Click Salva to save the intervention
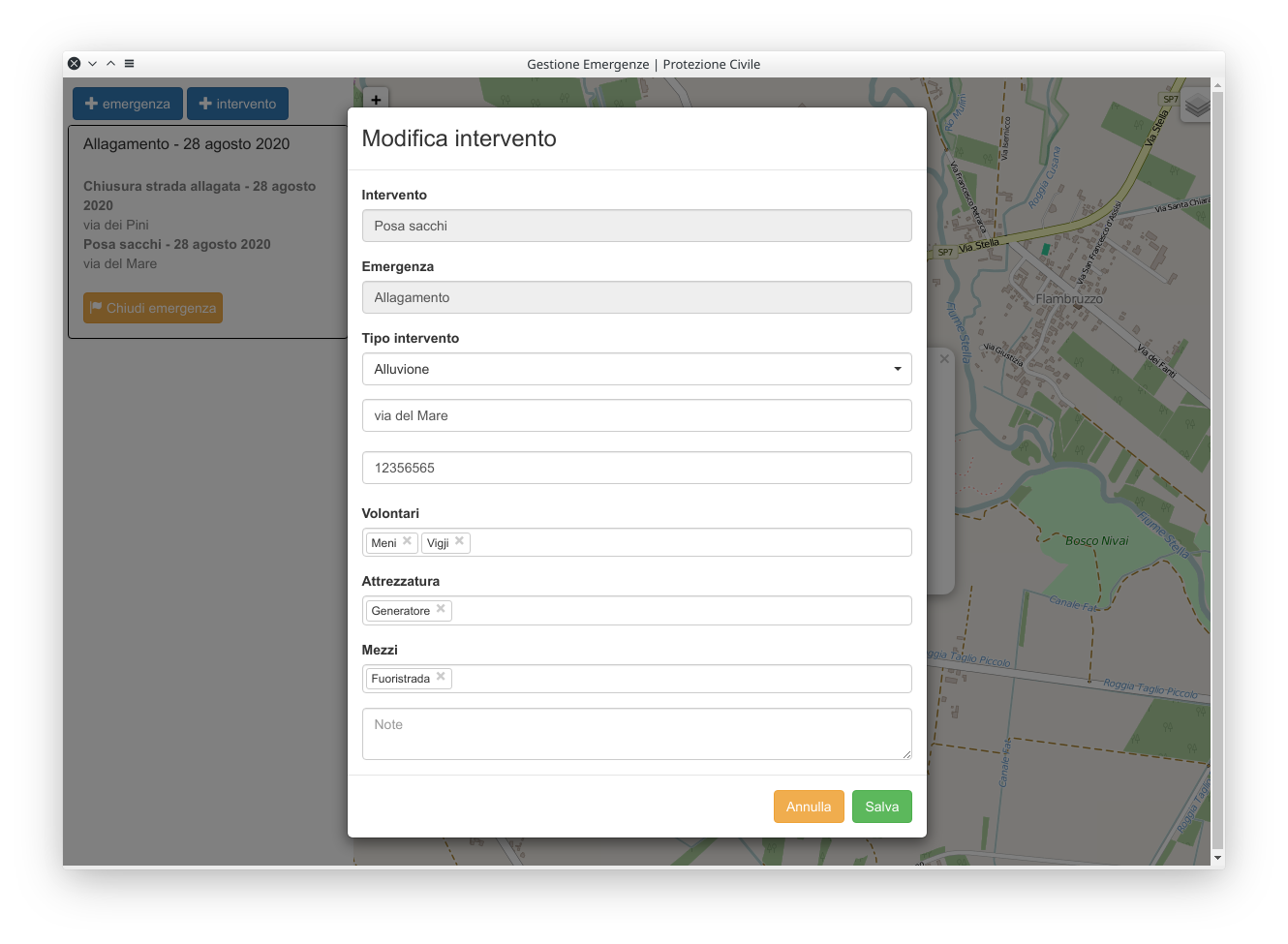1288x944 pixels. click(x=881, y=807)
